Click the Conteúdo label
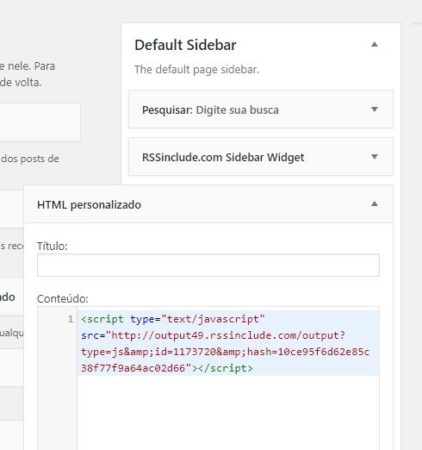This screenshot has height=450, width=422. pos(63,299)
